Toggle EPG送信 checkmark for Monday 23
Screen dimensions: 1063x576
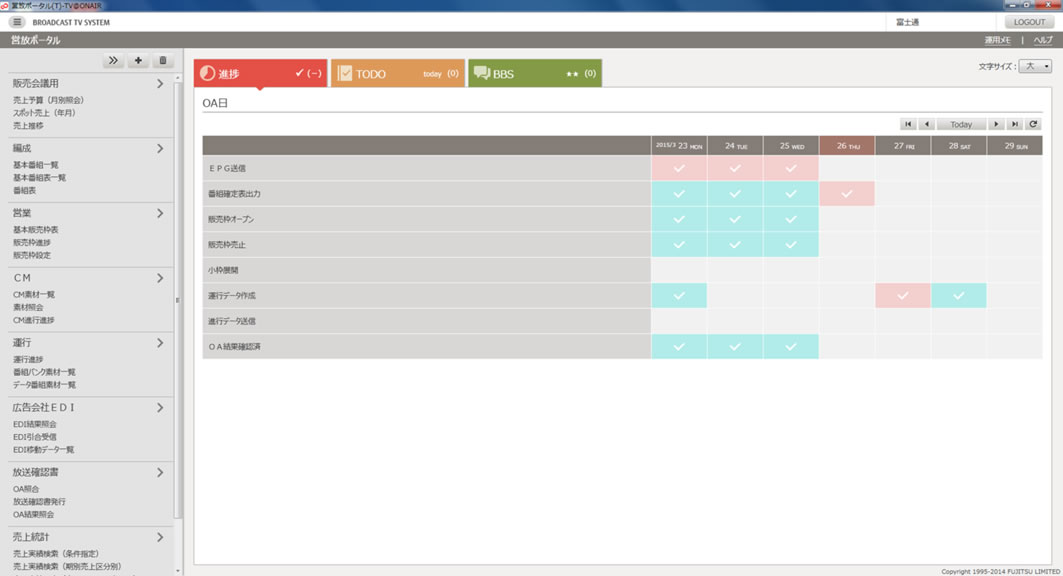point(679,168)
